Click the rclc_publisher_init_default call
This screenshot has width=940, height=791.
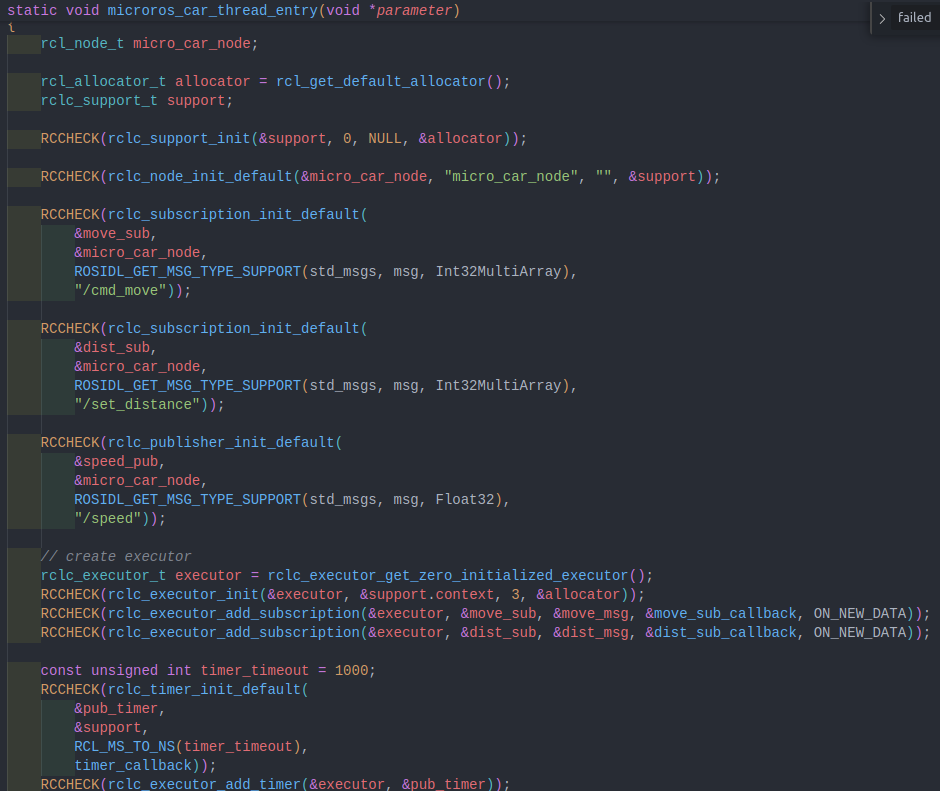(220, 442)
